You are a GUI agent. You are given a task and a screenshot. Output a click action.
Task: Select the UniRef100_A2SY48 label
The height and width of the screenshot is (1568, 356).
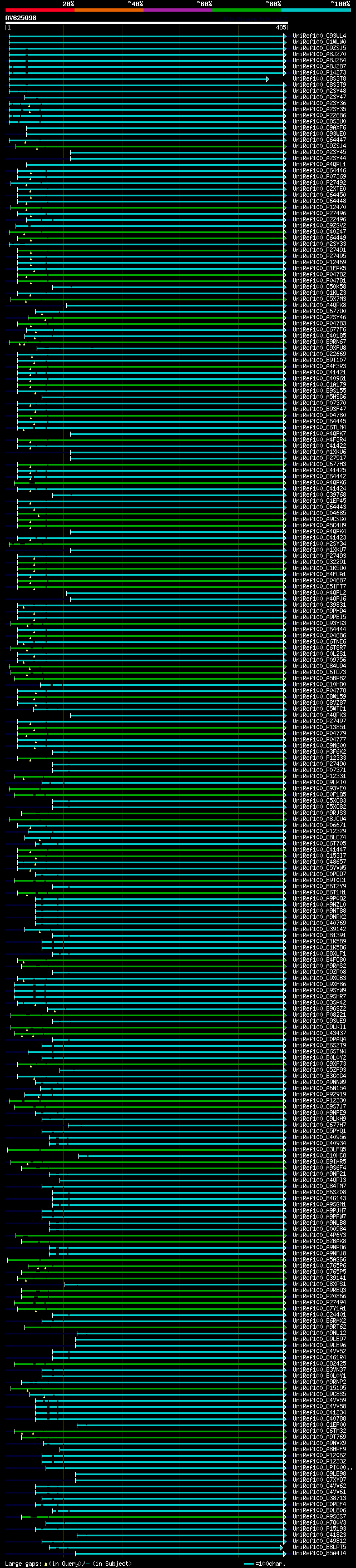[319, 91]
